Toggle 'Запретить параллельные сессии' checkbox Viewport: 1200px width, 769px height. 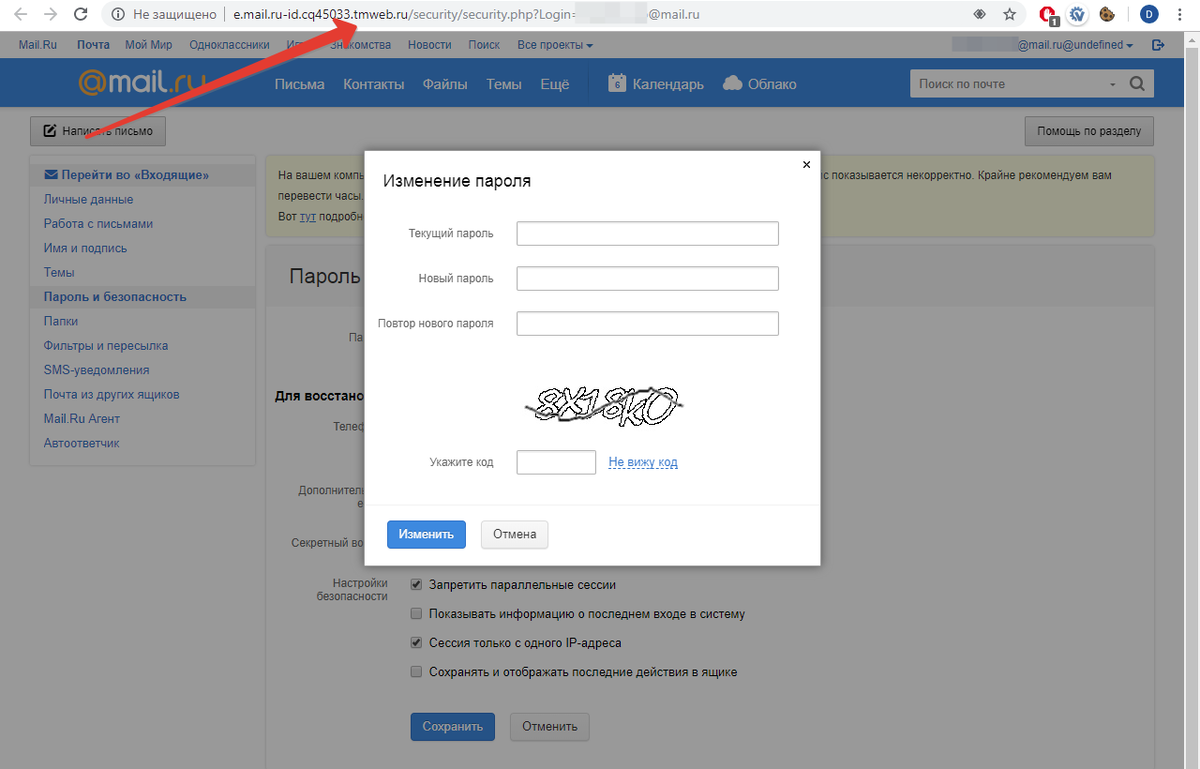417,585
